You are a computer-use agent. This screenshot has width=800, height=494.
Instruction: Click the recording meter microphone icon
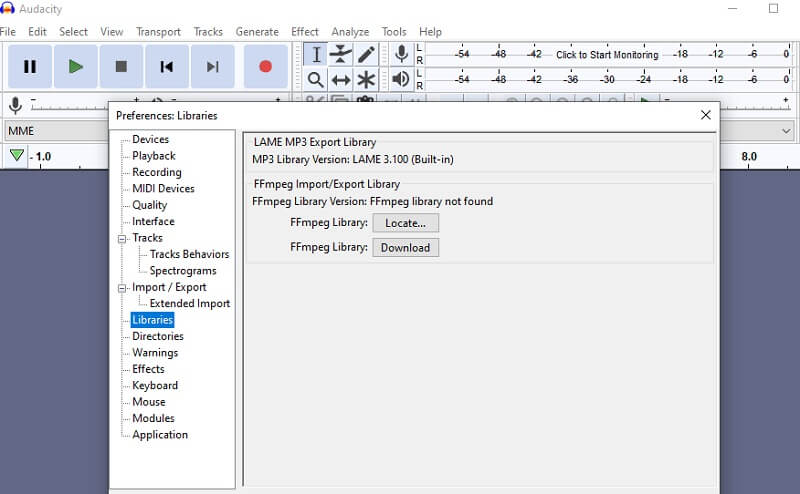[402, 54]
